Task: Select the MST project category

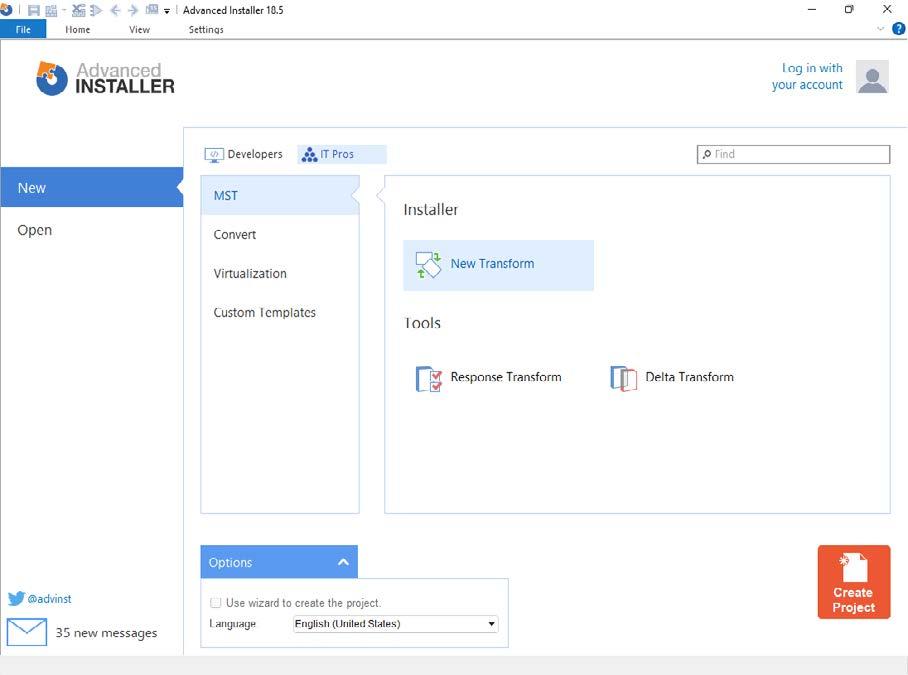Action: (280, 196)
